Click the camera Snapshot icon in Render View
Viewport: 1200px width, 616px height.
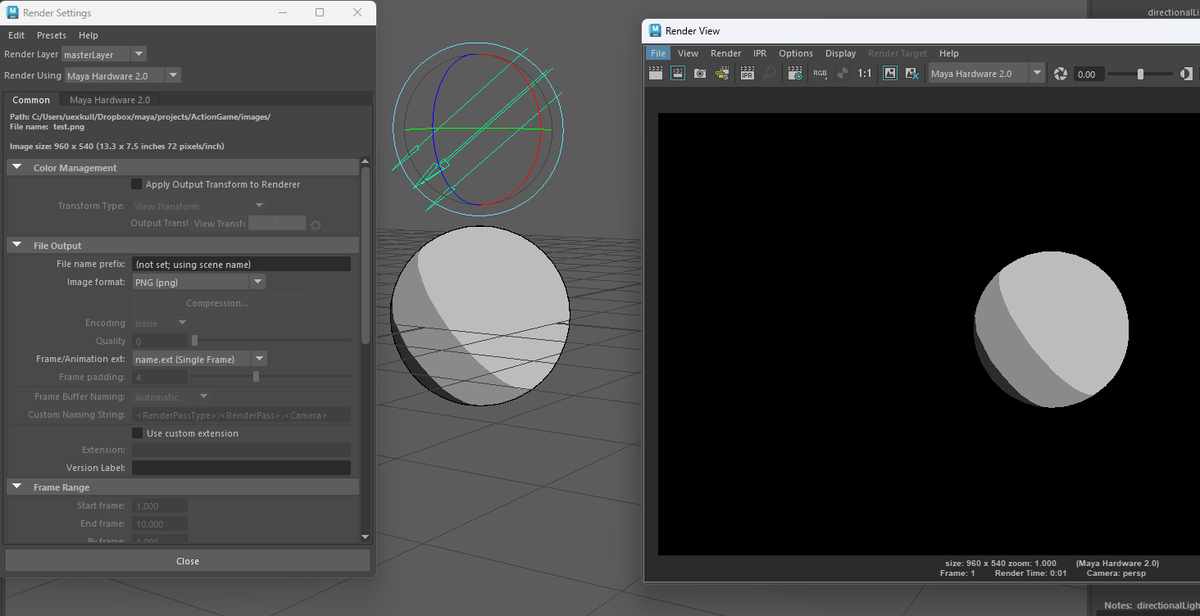(x=700, y=73)
